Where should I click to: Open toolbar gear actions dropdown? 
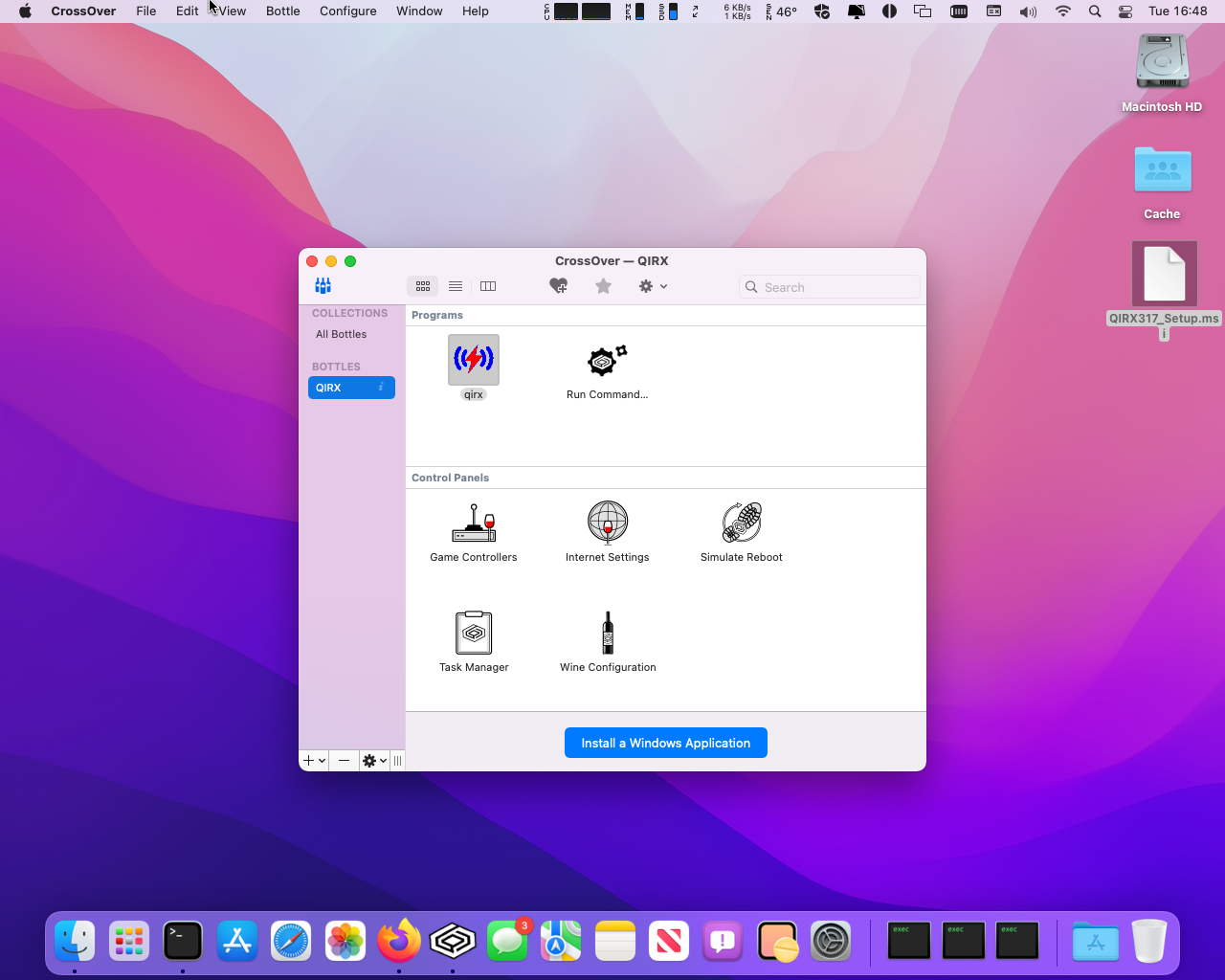pos(653,286)
